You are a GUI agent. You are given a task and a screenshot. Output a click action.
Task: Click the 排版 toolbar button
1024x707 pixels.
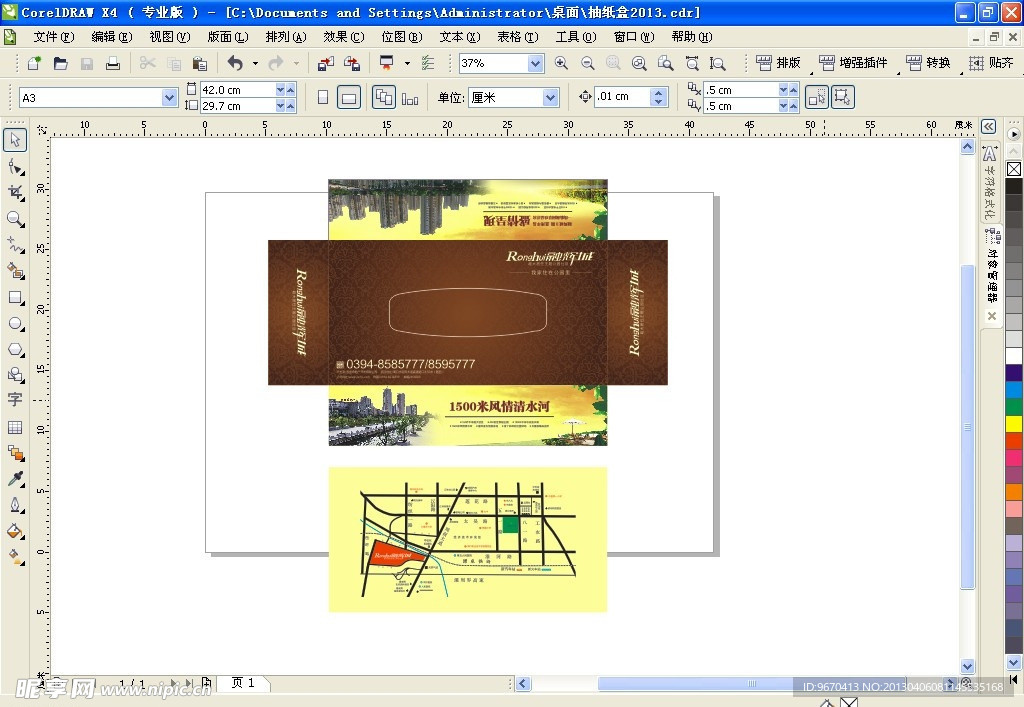780,63
